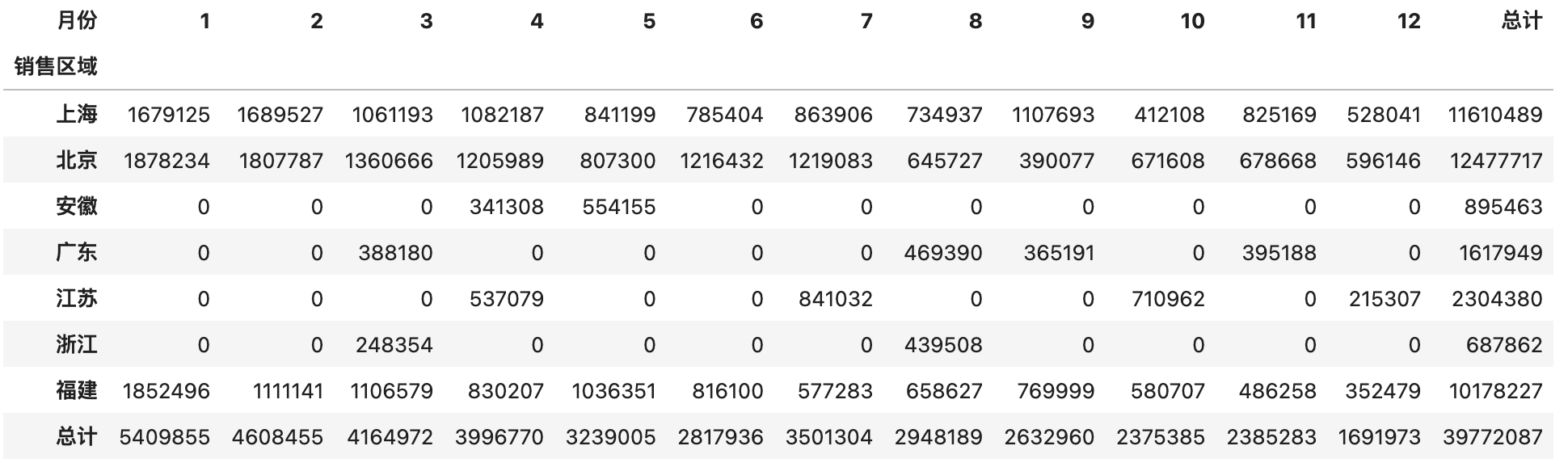
Task: Click 上海 January value 1679125
Action: (x=168, y=115)
